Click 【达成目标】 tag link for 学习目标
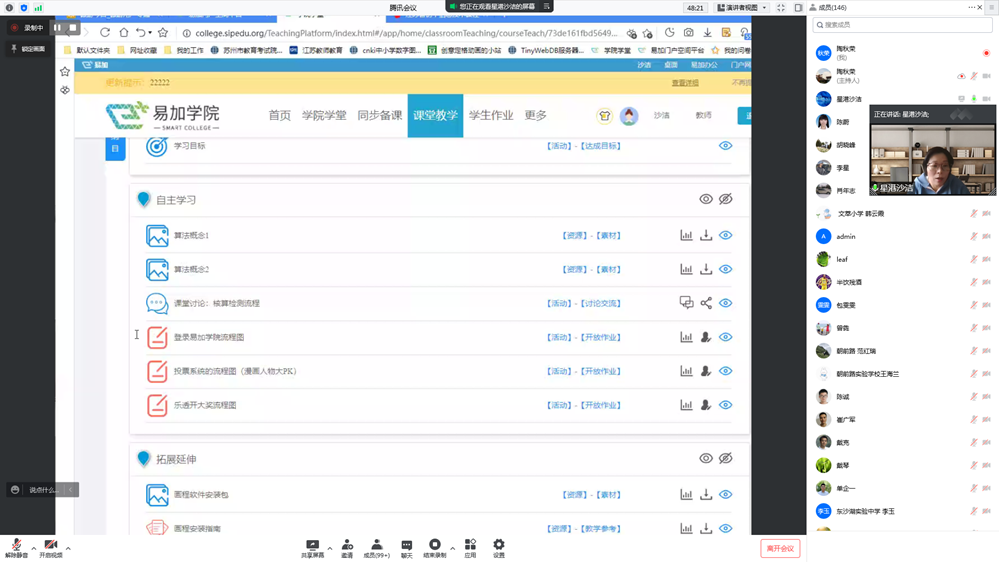Viewport: 999px width, 562px height. [x=600, y=146]
